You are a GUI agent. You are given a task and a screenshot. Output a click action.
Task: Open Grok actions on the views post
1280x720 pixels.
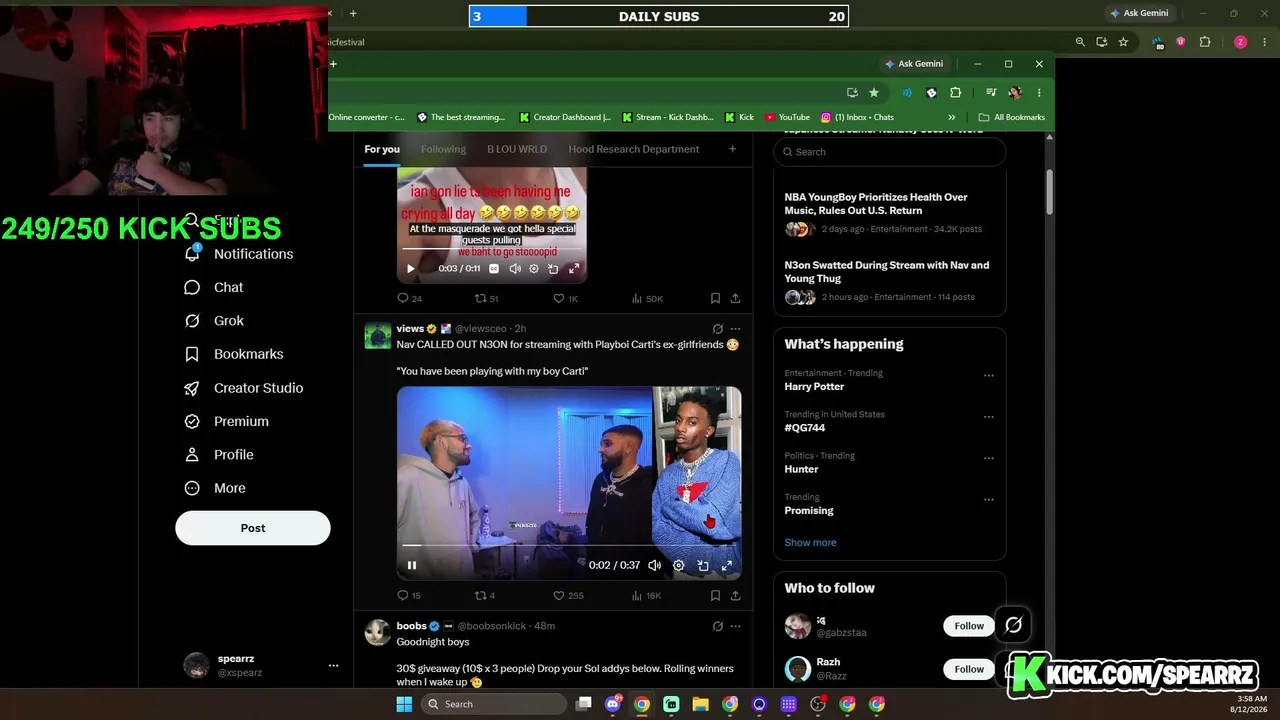point(717,329)
